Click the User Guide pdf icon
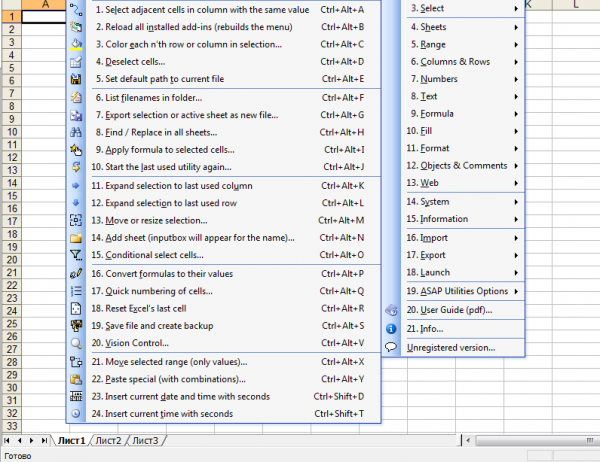 [391, 310]
